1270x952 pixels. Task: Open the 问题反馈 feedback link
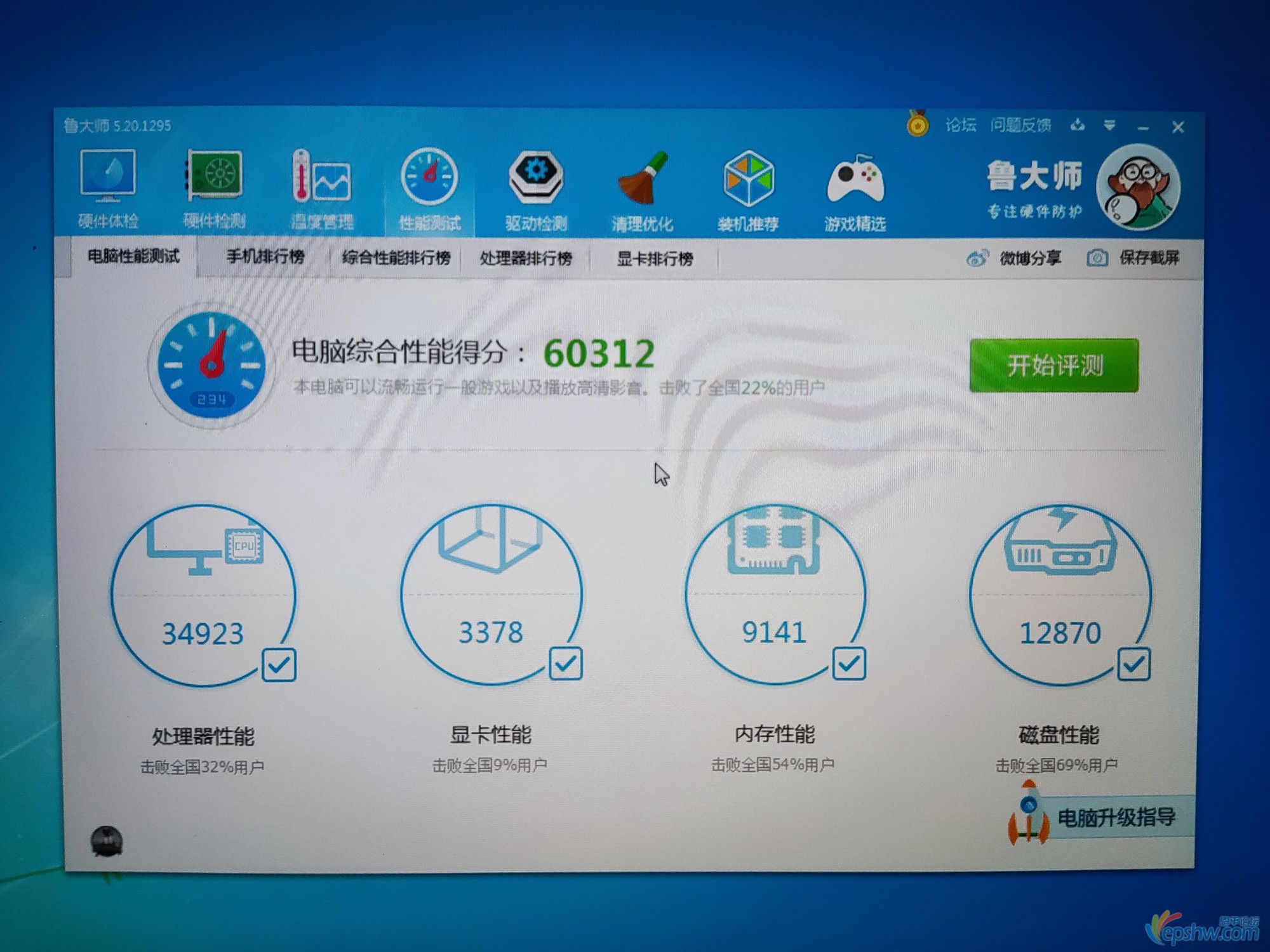coord(1020,125)
